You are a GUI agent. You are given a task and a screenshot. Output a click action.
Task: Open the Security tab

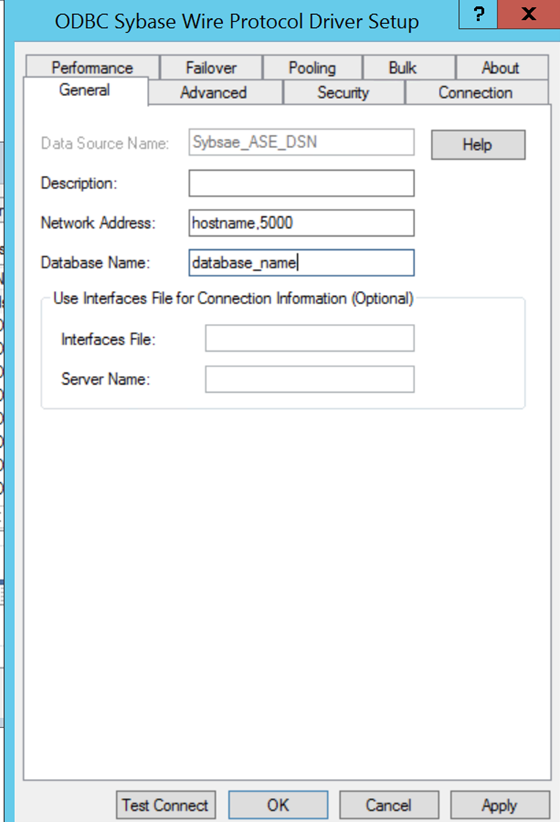pyautogui.click(x=343, y=92)
